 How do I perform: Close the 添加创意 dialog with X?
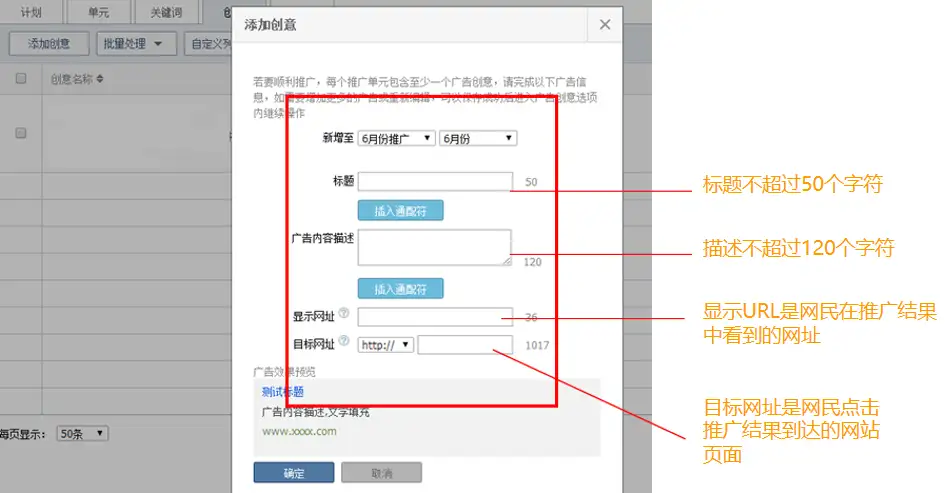pos(605,25)
